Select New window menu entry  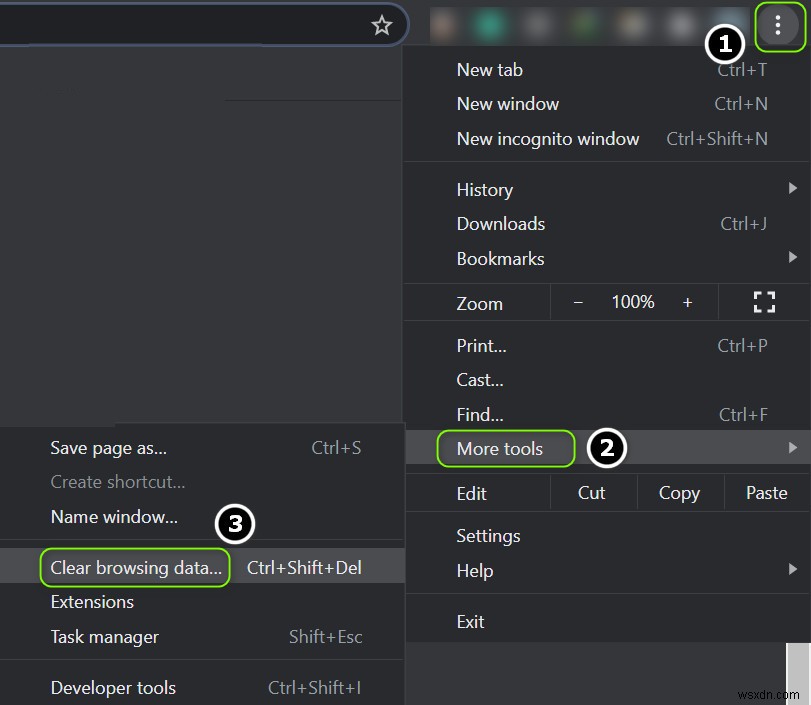pos(606,104)
